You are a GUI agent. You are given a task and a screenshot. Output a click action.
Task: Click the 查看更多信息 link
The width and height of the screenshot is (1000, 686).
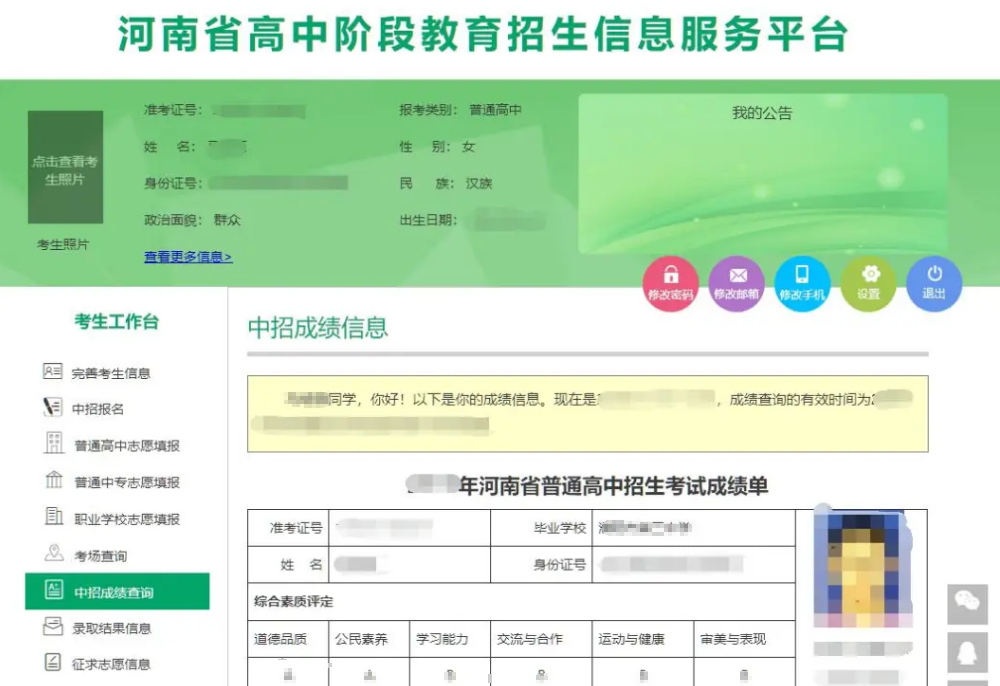(x=188, y=257)
